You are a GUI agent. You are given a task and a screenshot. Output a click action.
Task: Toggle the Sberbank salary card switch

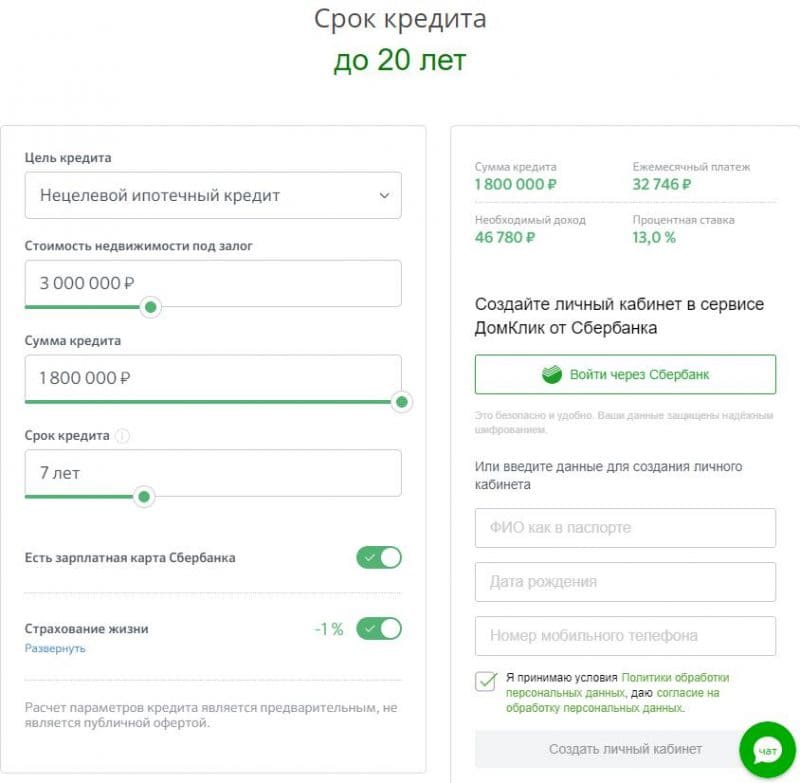coord(379,557)
